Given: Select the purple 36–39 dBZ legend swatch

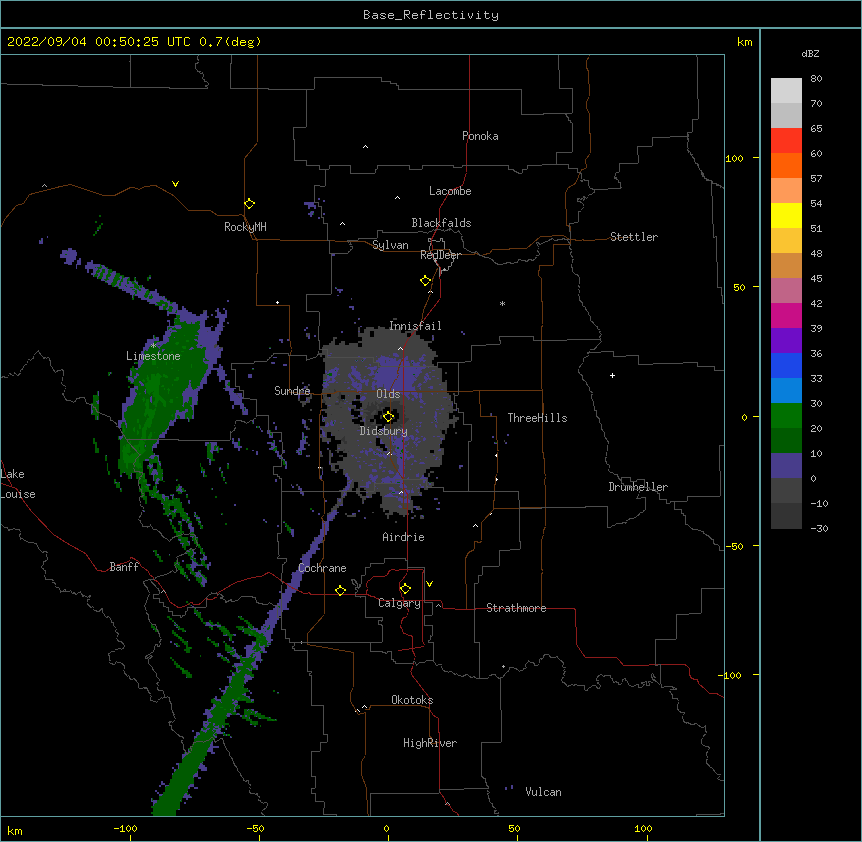Looking at the screenshot, I should [786, 341].
